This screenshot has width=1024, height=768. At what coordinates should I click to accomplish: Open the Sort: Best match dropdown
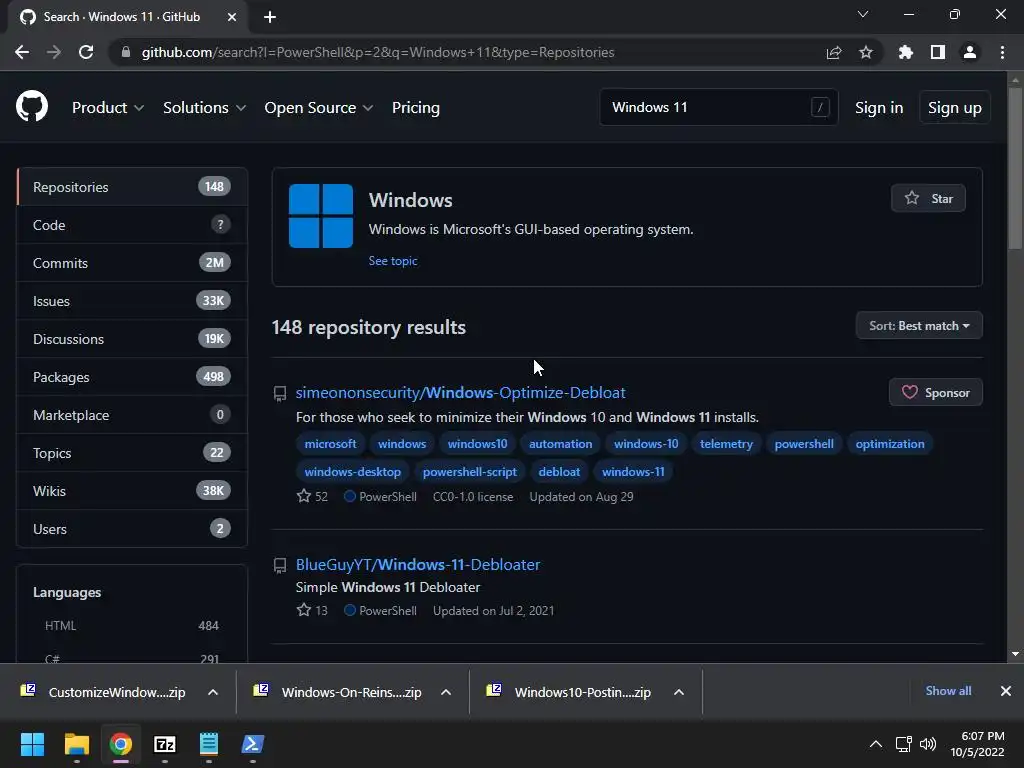[x=919, y=325]
